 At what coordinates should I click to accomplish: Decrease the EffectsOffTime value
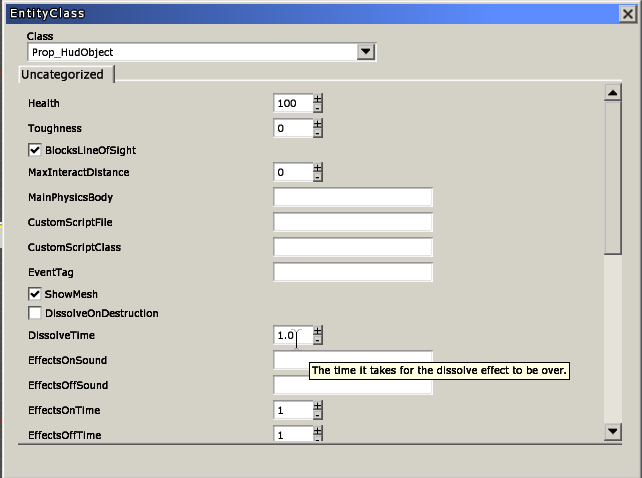pyautogui.click(x=318, y=440)
